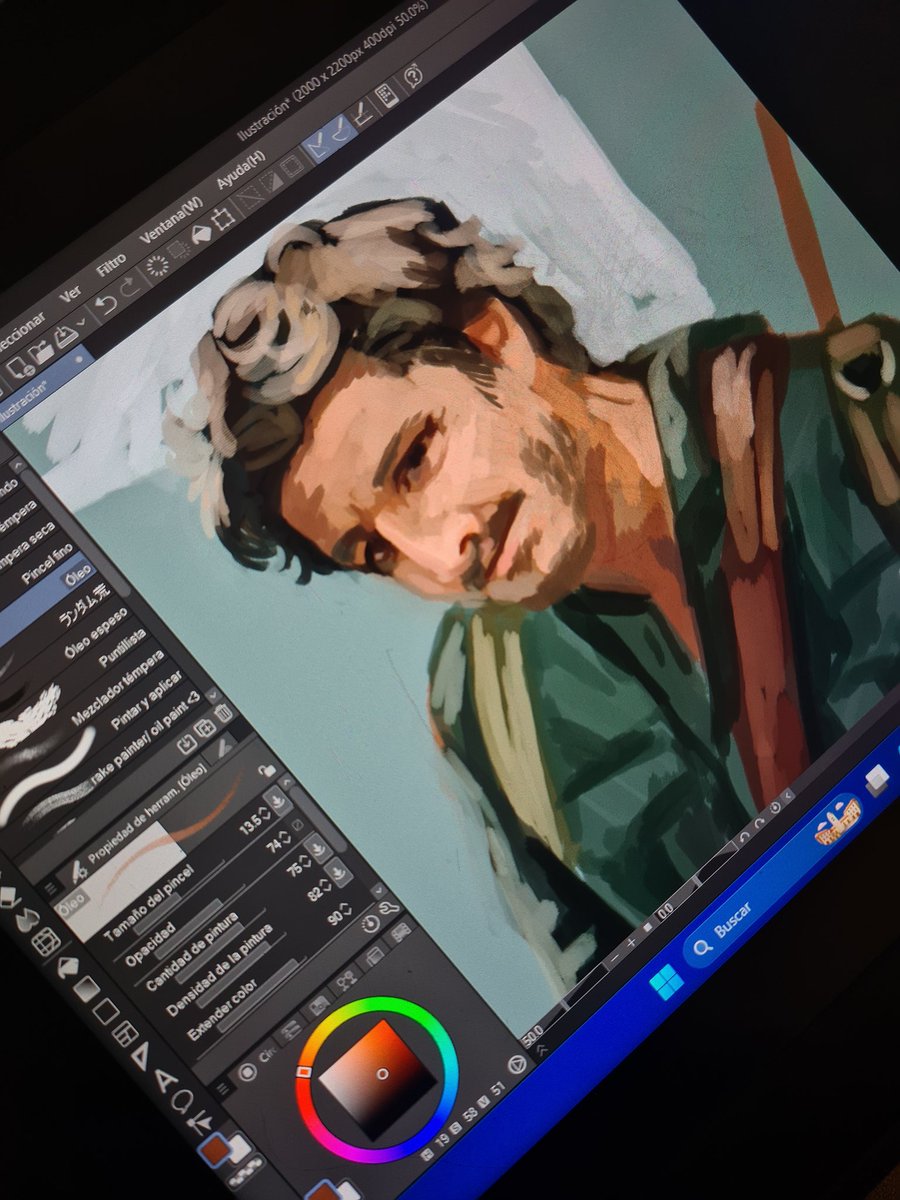900x1200 pixels.
Task: Click the Undo arrow in the toolbar
Action: pyautogui.click(x=106, y=302)
